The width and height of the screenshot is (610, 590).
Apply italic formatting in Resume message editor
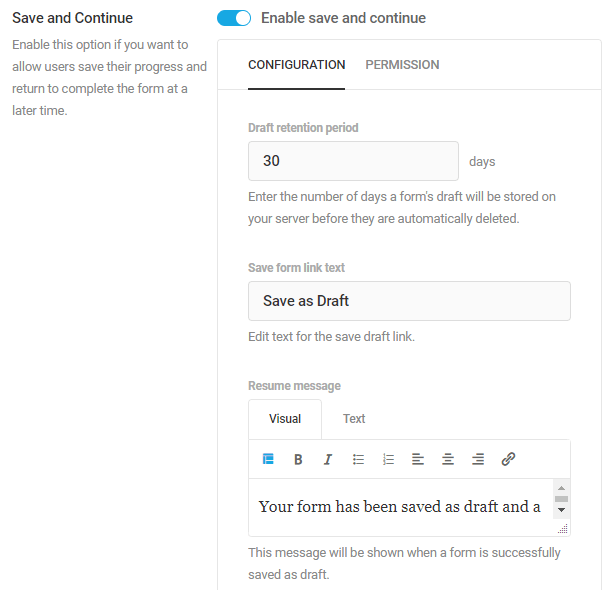pos(328,459)
